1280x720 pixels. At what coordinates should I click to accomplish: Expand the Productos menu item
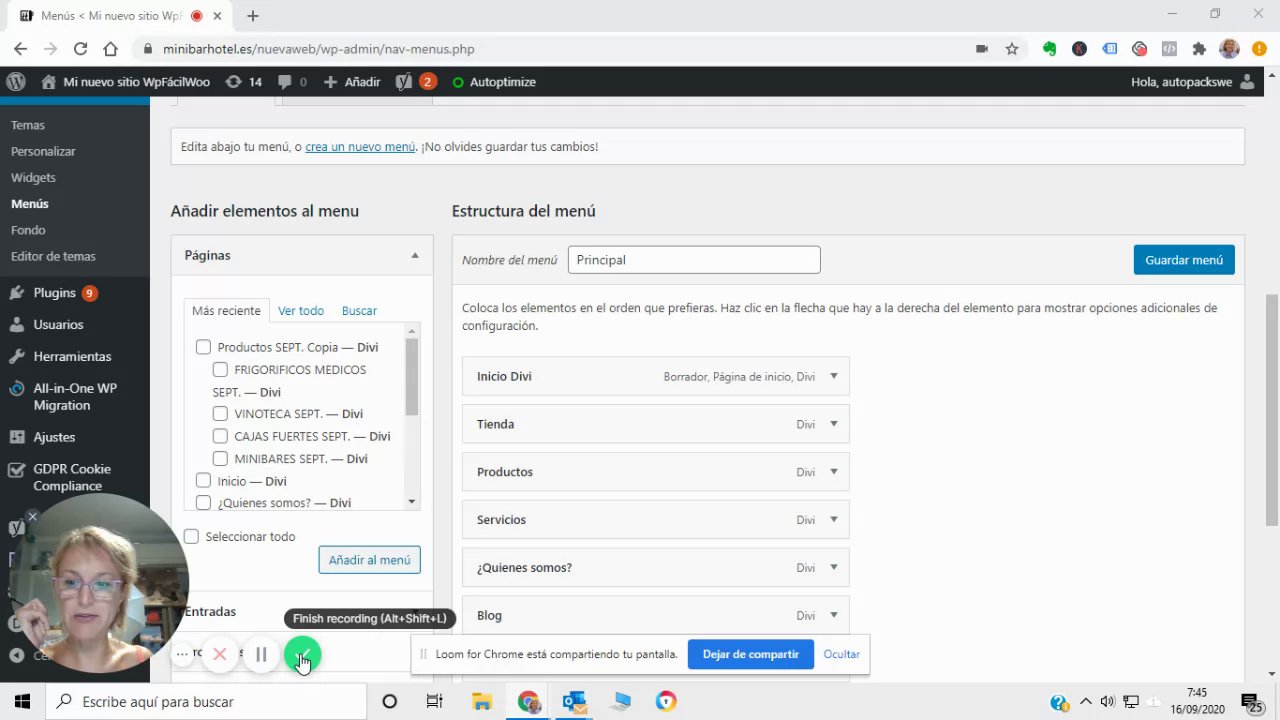tap(834, 472)
